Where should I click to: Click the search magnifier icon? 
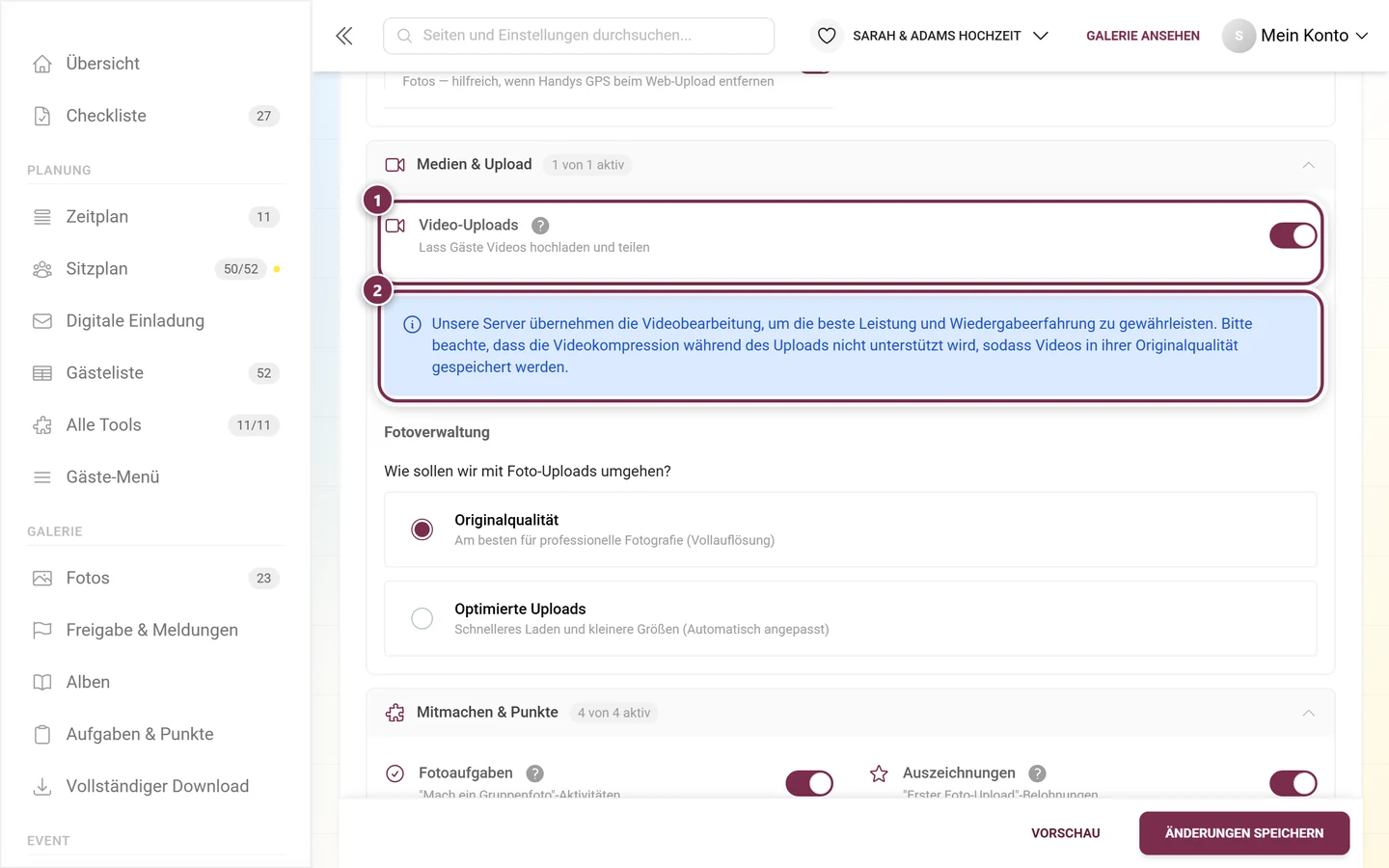click(405, 36)
